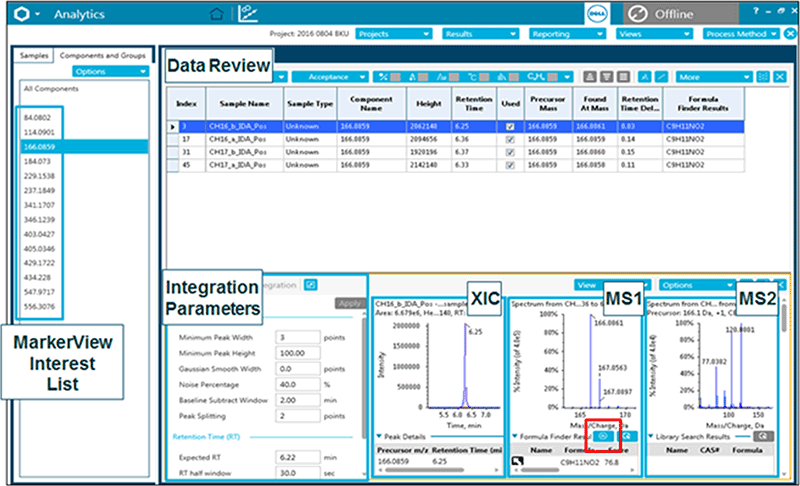800x486 pixels.
Task: Sort by the Height column header
Action: [429, 104]
